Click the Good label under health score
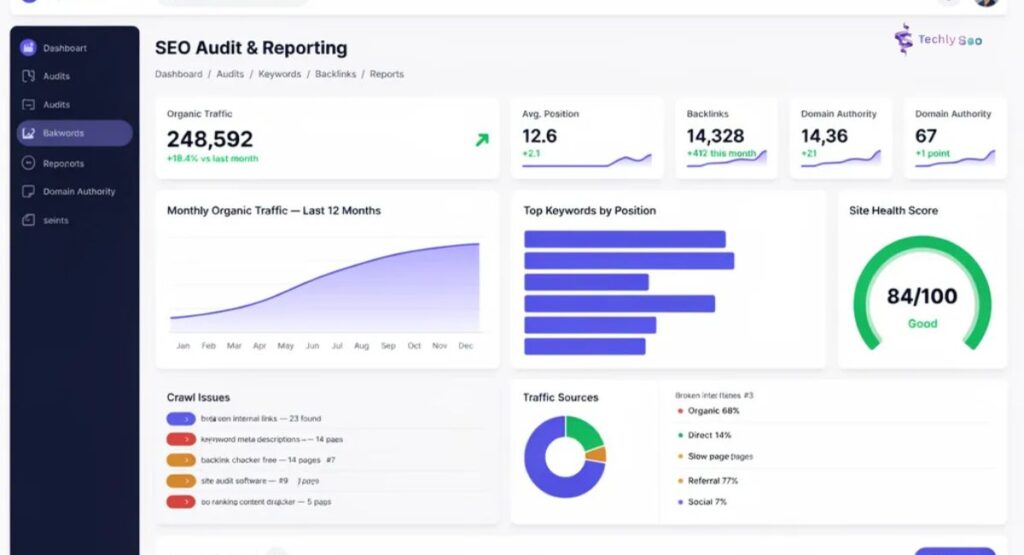Screen dimensions: 1024x555 pyautogui.click(x=922, y=324)
